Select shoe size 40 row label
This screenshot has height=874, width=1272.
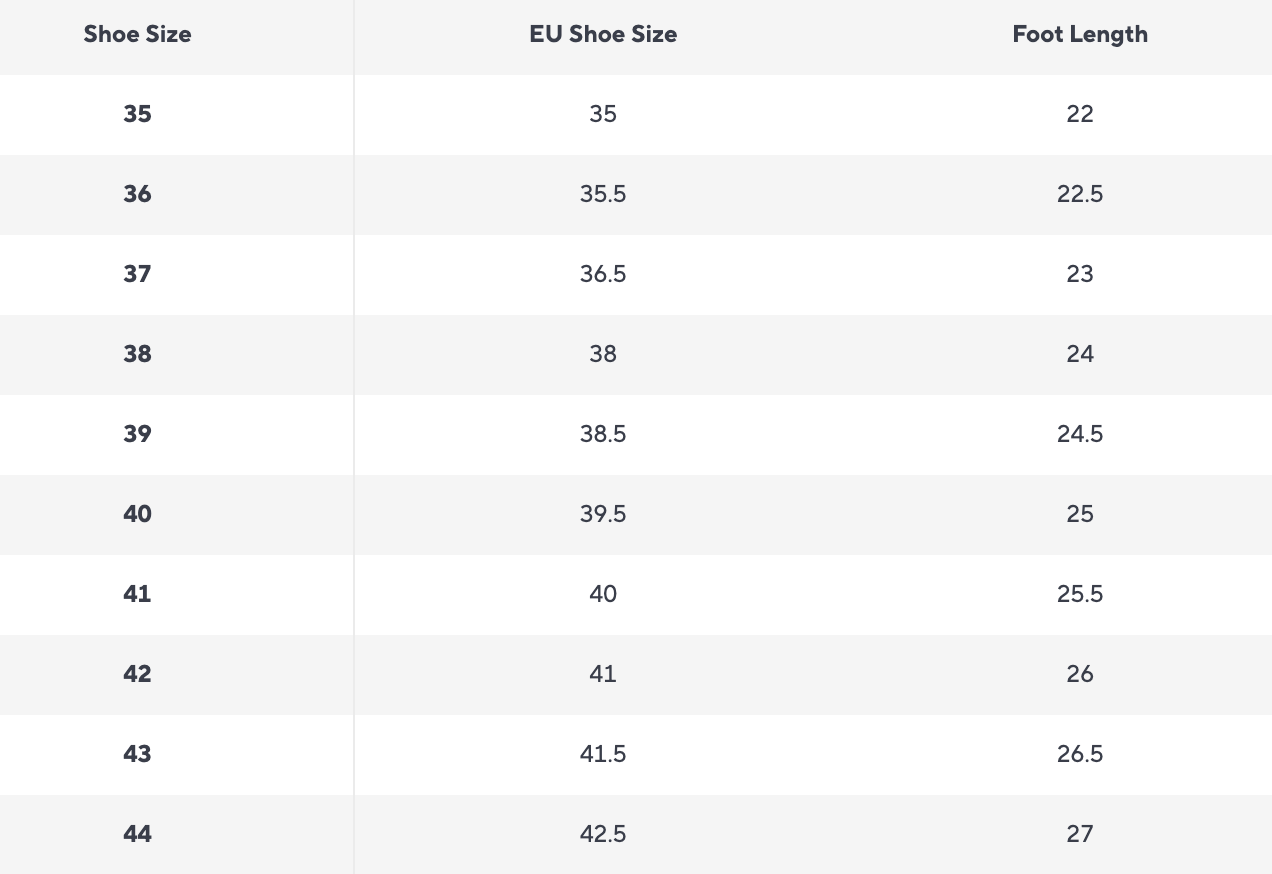(x=137, y=514)
